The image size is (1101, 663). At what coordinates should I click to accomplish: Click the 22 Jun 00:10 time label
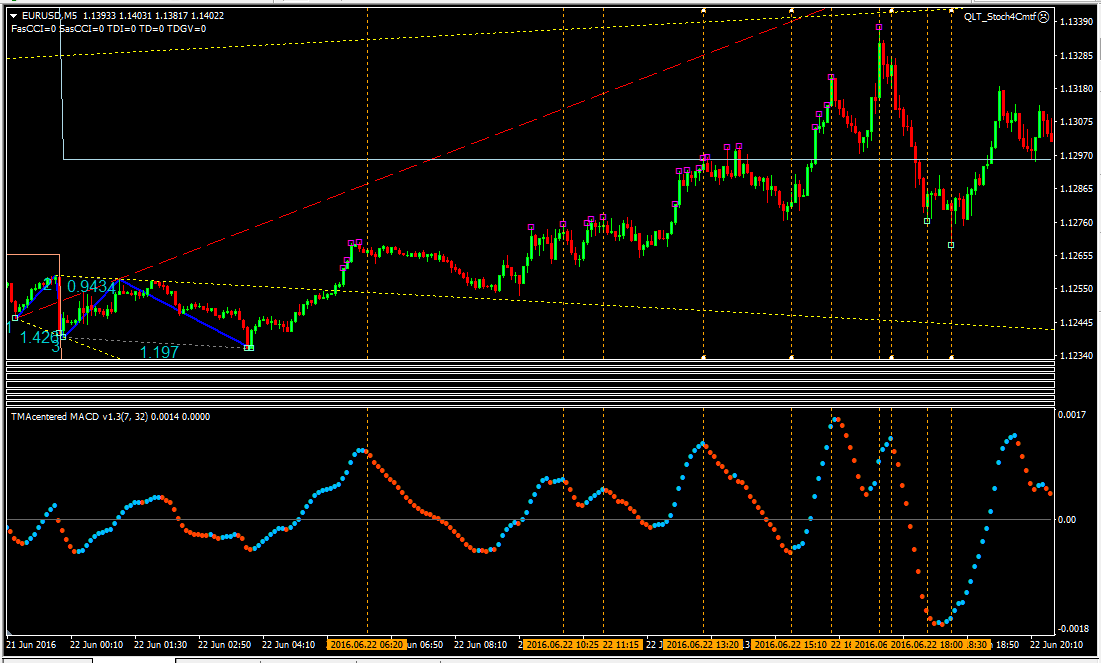(x=96, y=644)
